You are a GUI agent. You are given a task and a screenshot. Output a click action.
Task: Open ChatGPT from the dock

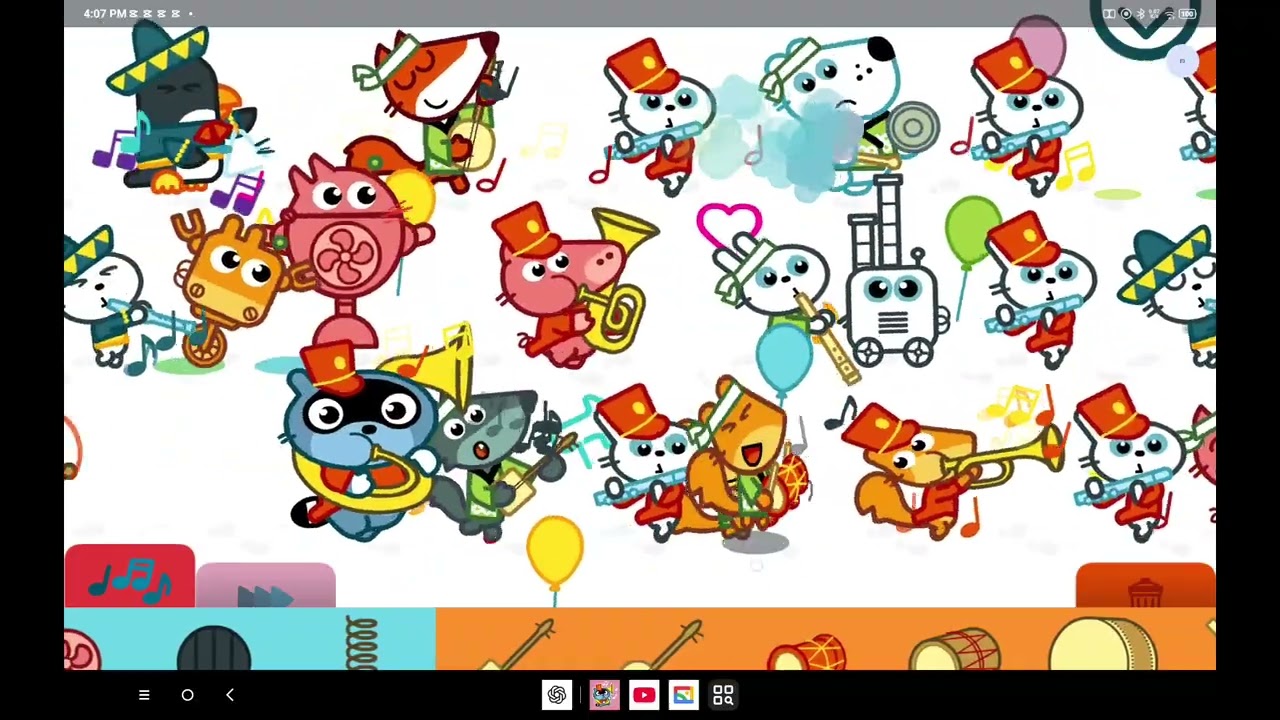tap(557, 695)
